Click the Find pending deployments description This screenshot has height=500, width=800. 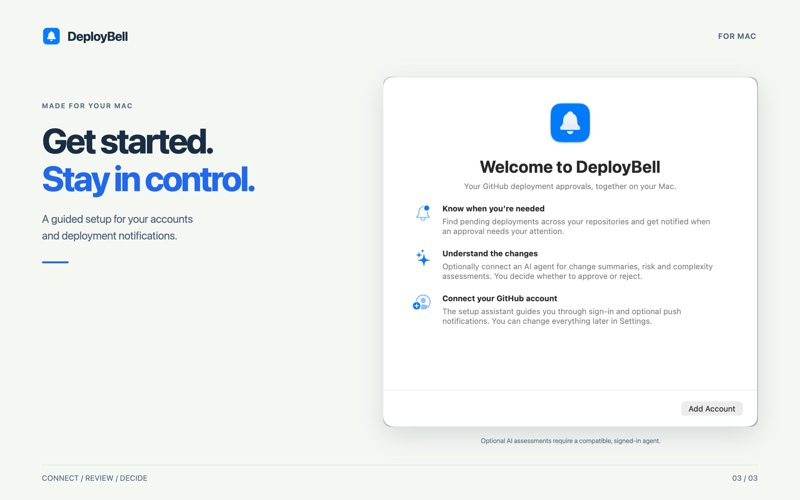[x=576, y=227]
